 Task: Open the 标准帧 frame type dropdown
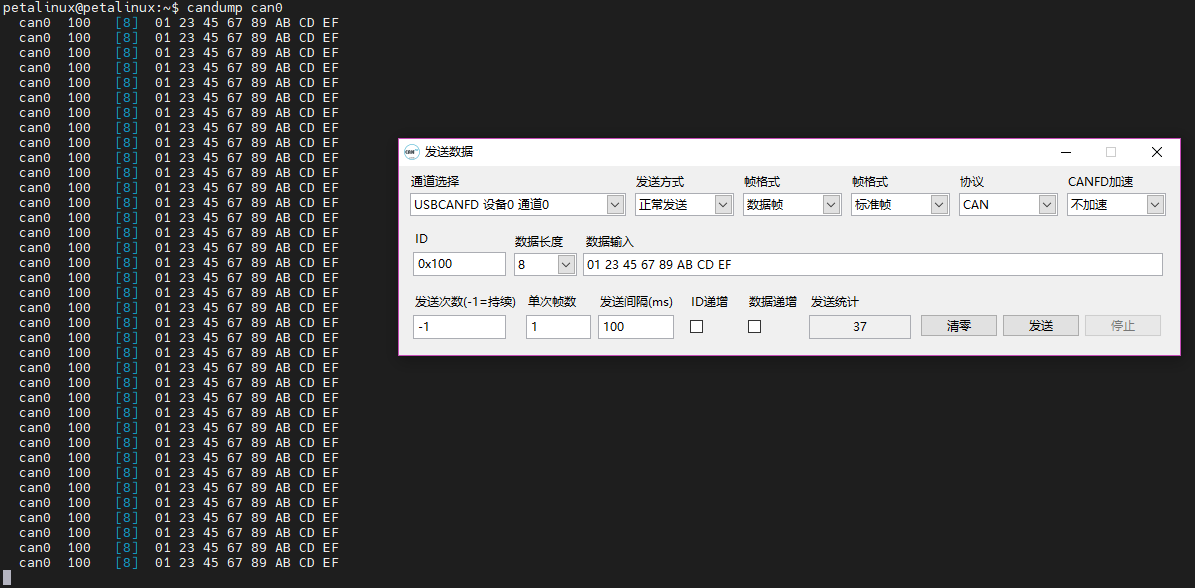(x=900, y=205)
